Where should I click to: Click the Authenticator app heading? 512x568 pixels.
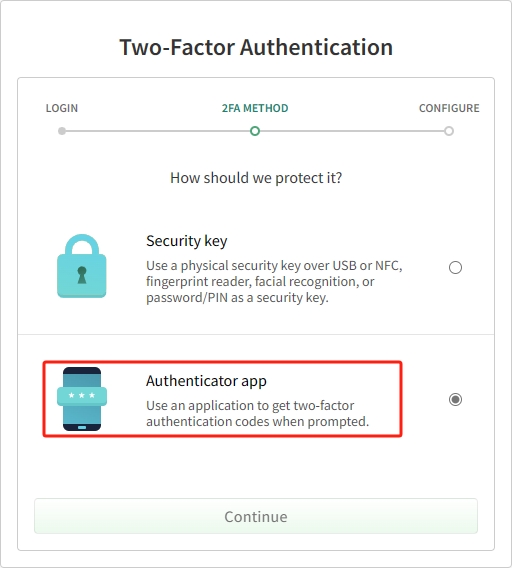[206, 381]
